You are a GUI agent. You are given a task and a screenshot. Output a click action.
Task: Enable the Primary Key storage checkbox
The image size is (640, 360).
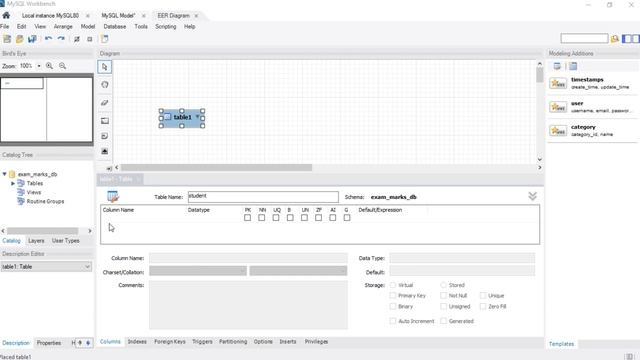point(393,296)
